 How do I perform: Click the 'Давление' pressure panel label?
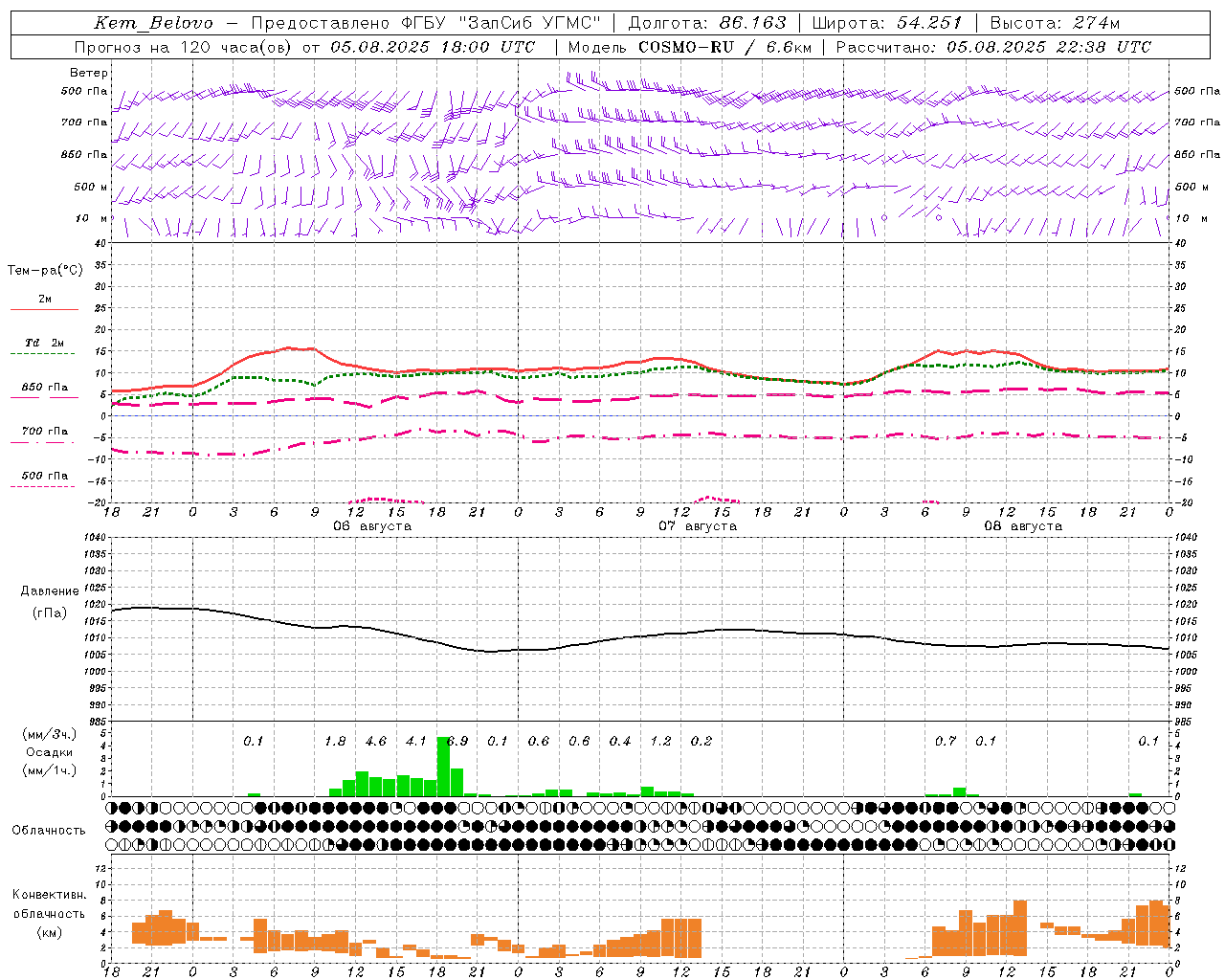pos(50,591)
